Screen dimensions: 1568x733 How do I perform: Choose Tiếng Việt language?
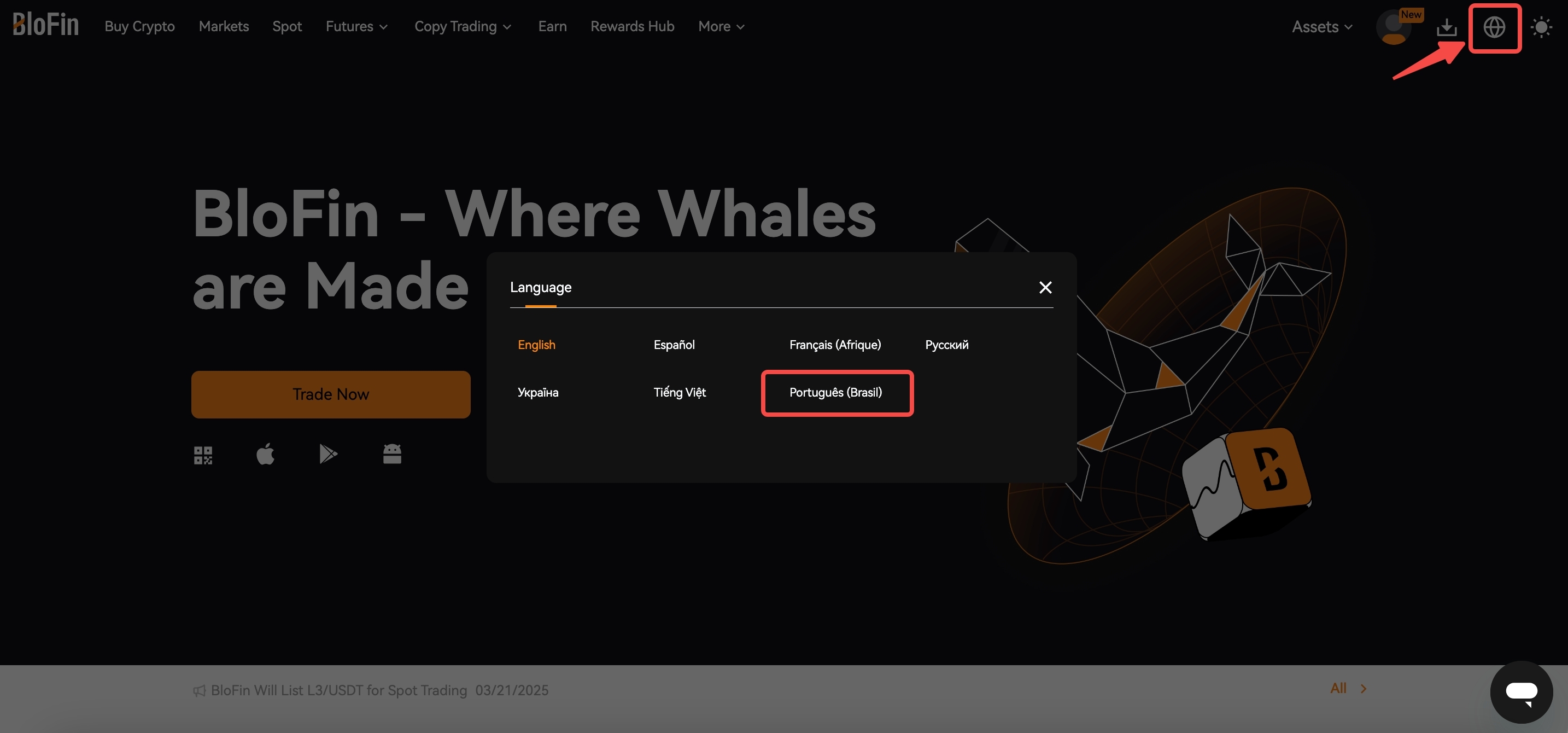coord(680,392)
